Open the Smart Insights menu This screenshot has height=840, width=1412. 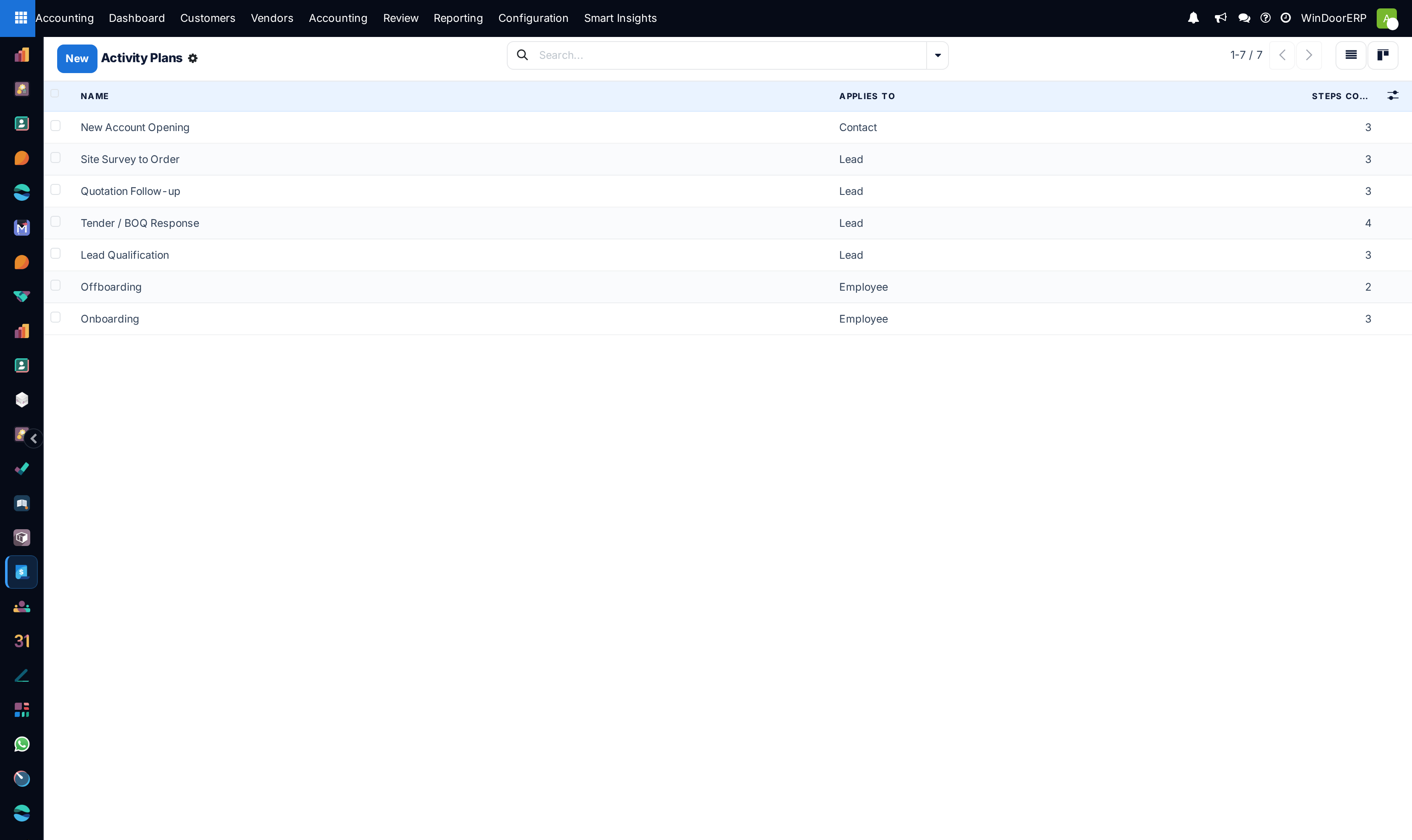click(x=620, y=18)
